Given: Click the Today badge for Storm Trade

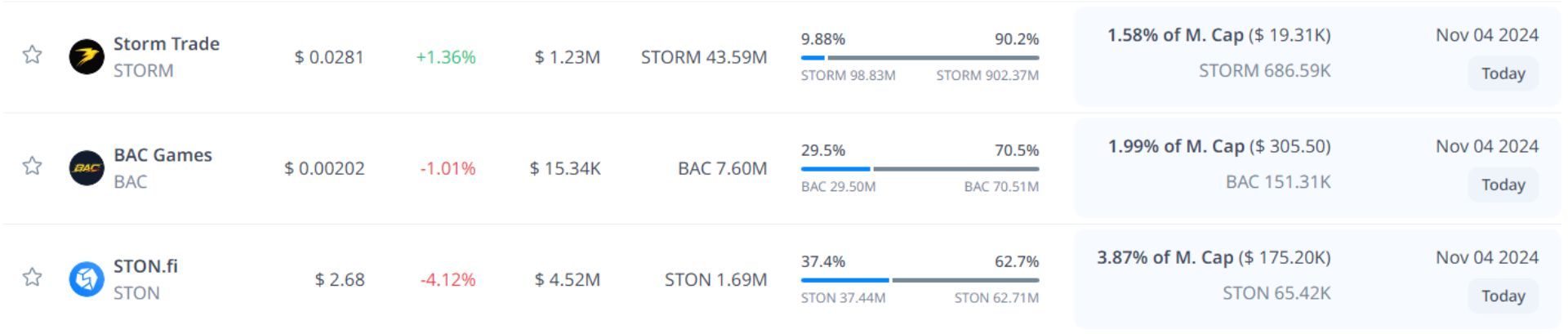Looking at the screenshot, I should [1503, 73].
